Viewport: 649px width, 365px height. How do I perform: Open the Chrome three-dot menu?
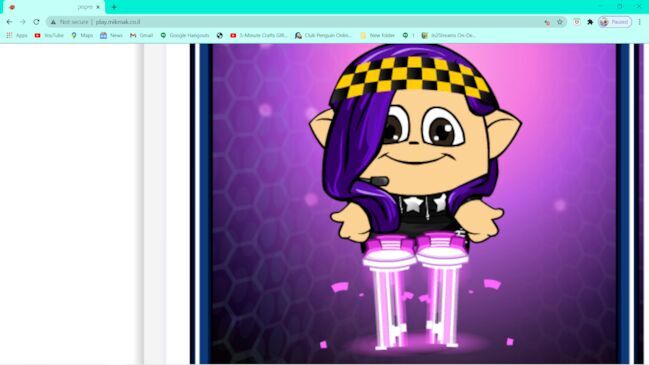click(639, 22)
